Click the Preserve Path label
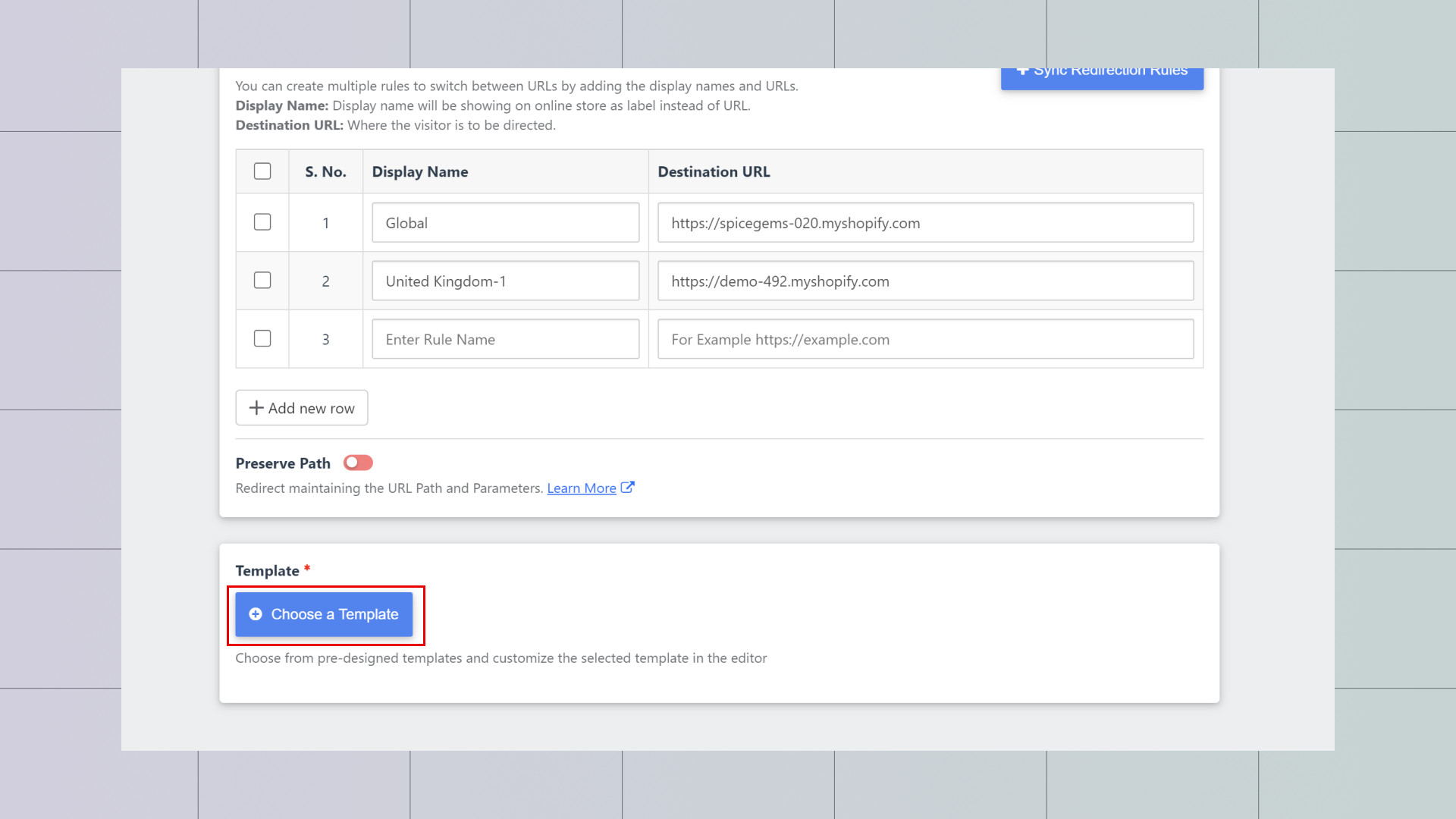The image size is (1456, 819). click(283, 463)
